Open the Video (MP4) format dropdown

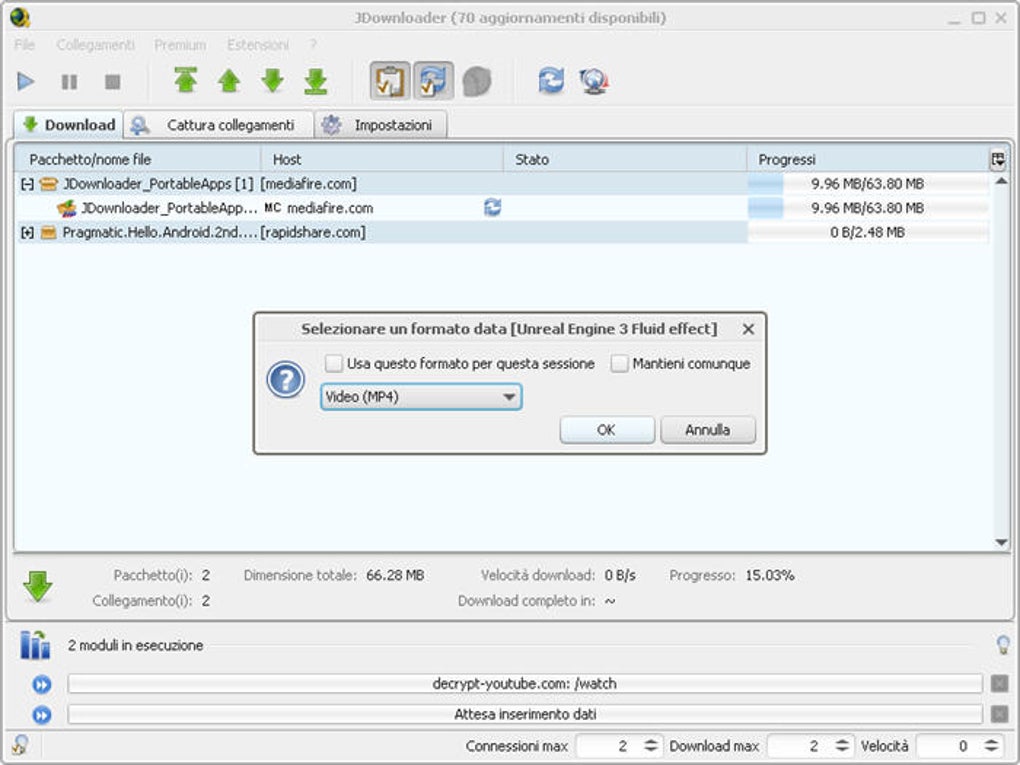click(422, 397)
